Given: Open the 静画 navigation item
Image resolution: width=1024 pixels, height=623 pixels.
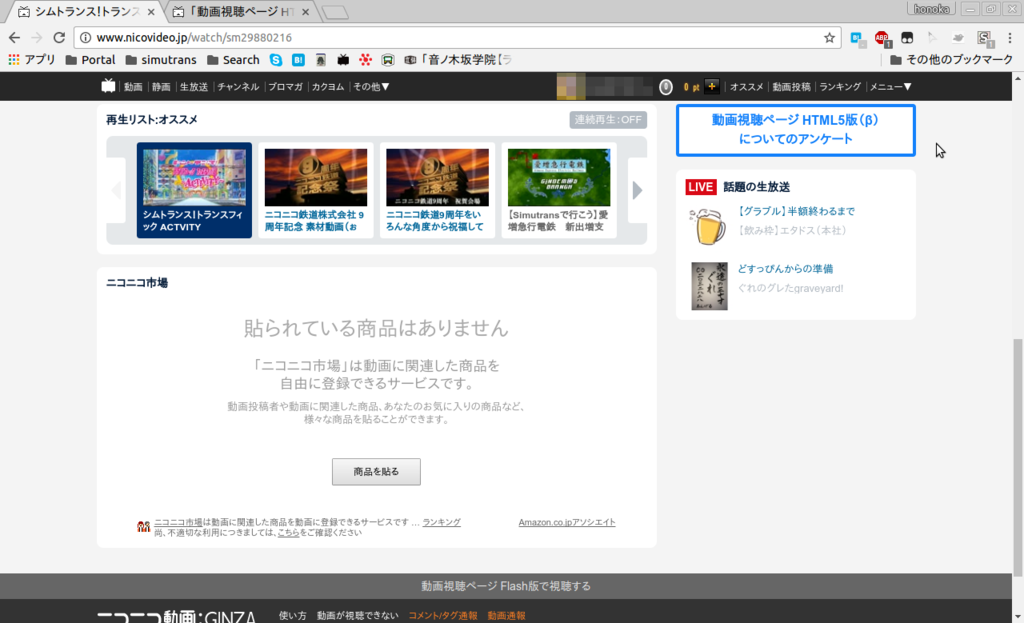Looking at the screenshot, I should tap(161, 86).
